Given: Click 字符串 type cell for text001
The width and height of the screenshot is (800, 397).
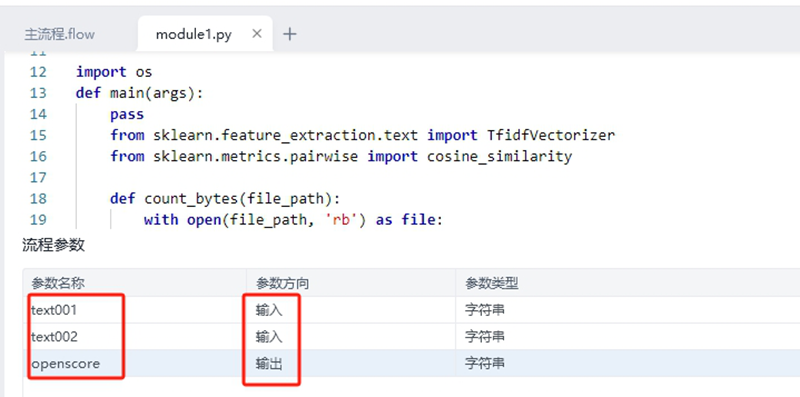Looking at the screenshot, I should [x=628, y=310].
